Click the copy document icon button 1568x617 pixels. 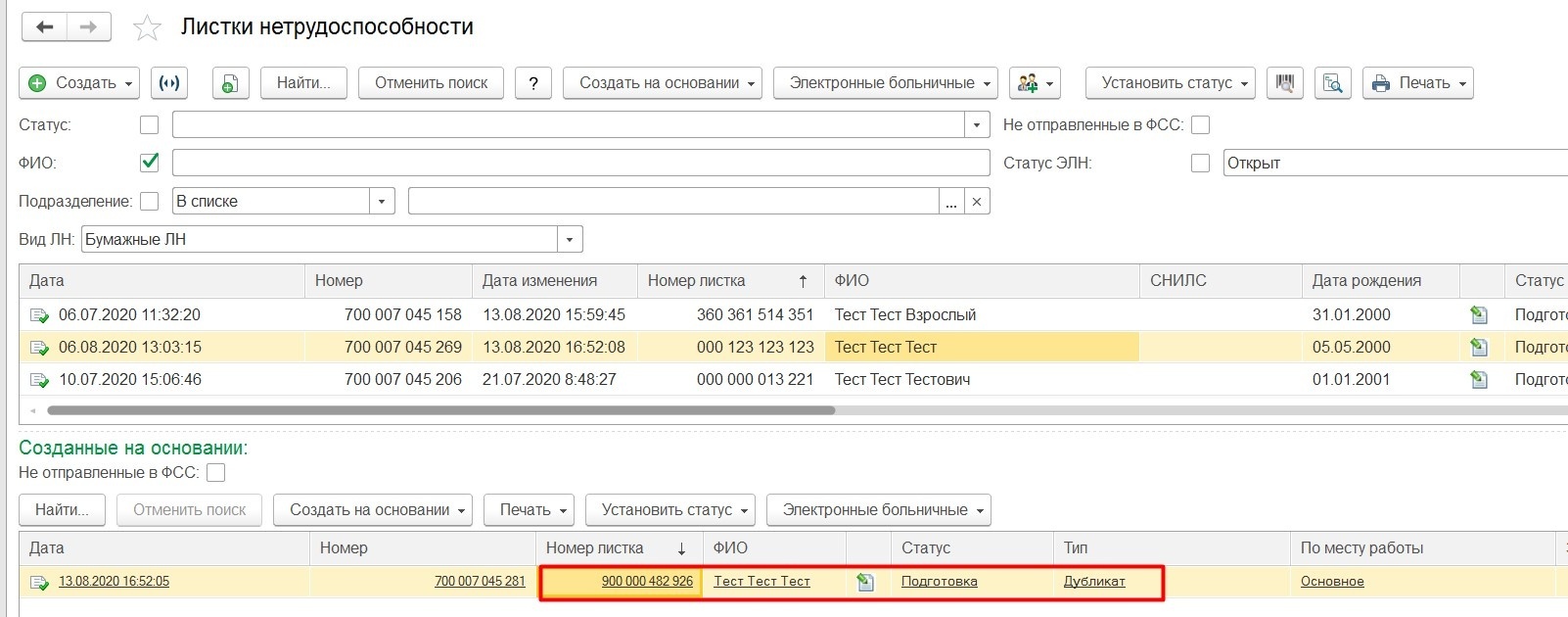tap(230, 83)
